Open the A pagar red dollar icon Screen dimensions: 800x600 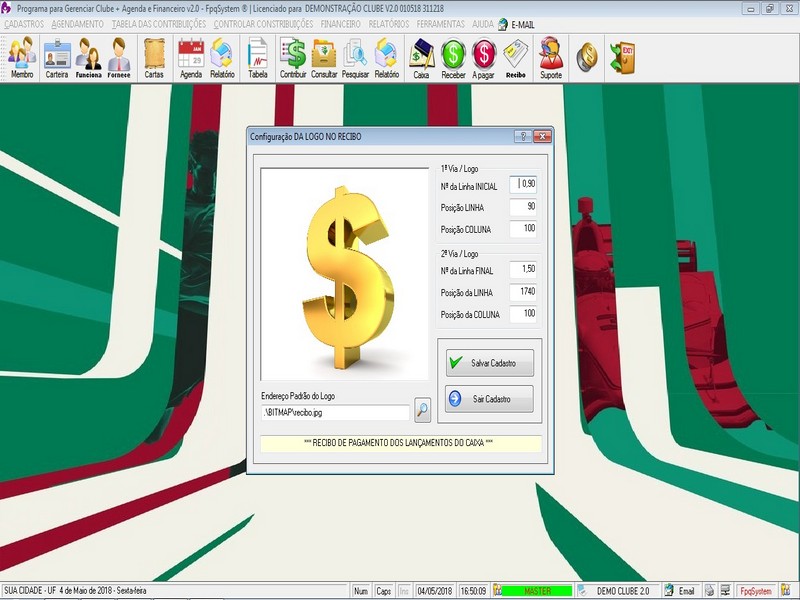pos(483,58)
